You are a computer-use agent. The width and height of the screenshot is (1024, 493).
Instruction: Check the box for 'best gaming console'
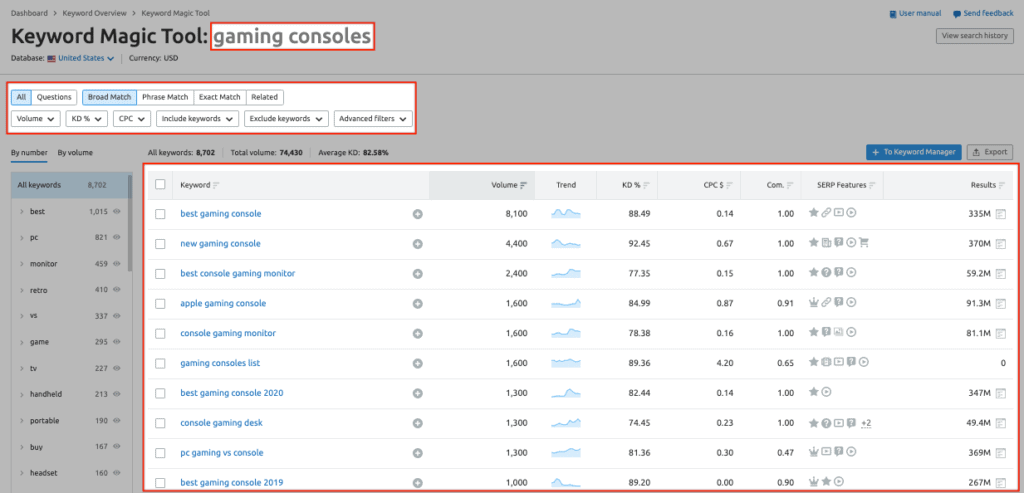[x=161, y=214]
